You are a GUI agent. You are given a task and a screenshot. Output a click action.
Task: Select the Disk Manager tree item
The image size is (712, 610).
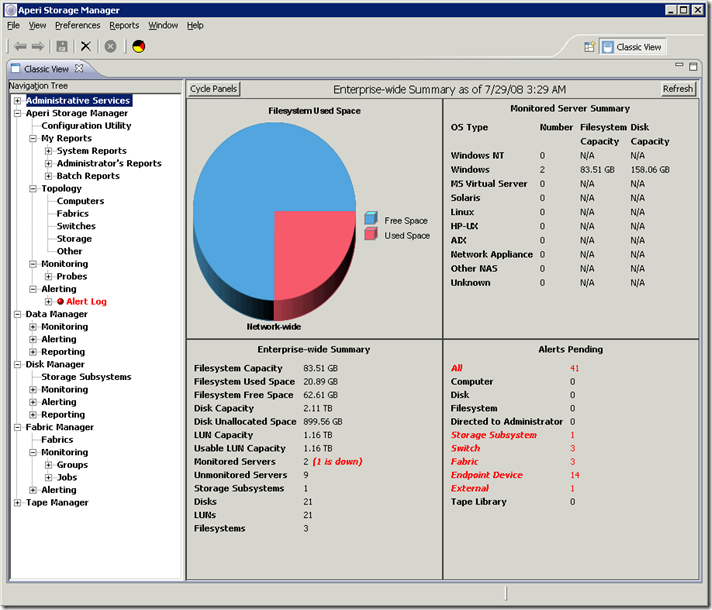click(x=55, y=364)
